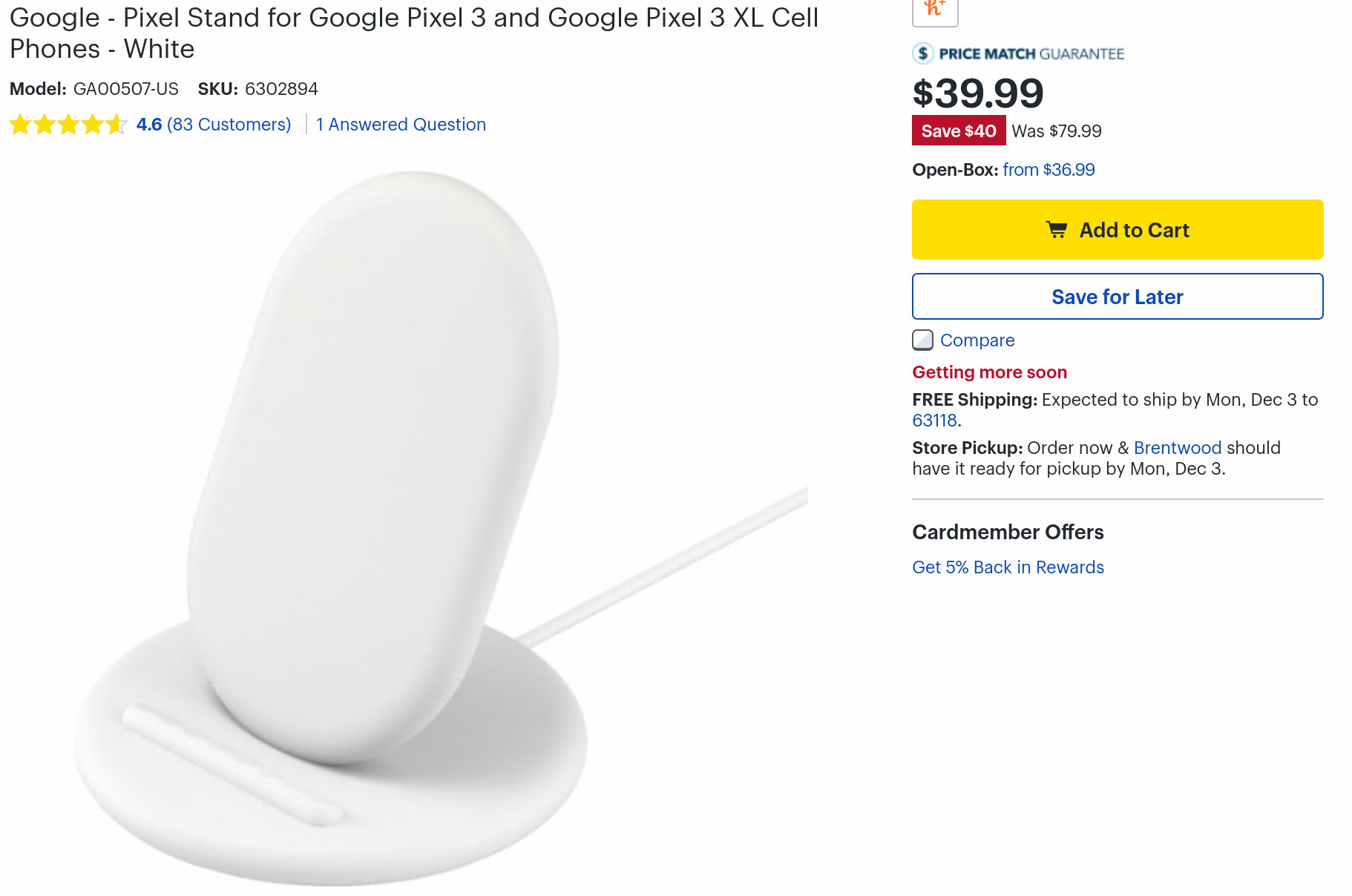Click the shopping cart icon in Add to Cart
This screenshot has width=1352, height=896.
pyautogui.click(x=1057, y=230)
